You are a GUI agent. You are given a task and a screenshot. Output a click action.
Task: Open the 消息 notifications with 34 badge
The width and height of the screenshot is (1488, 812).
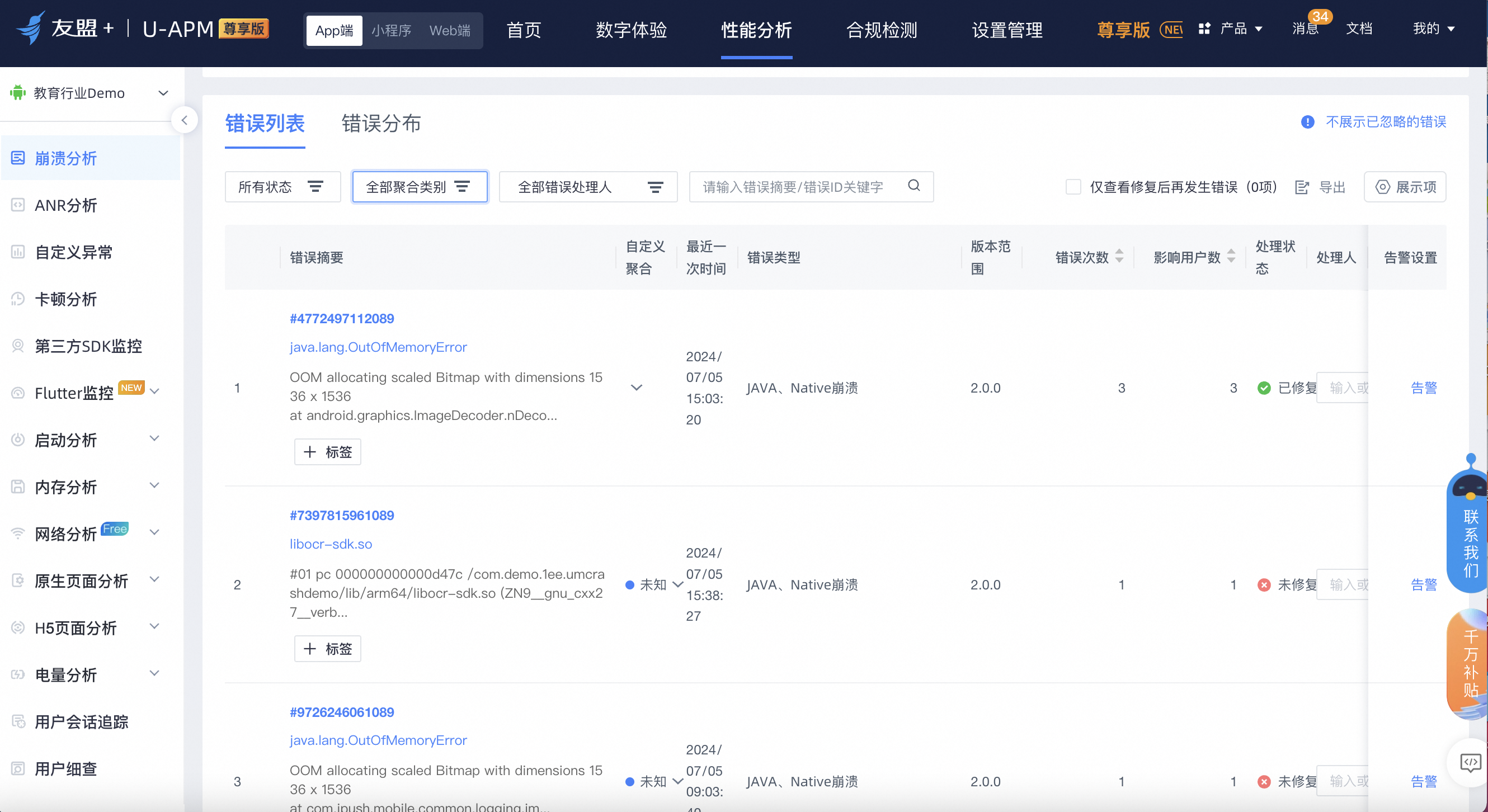coord(1306,29)
